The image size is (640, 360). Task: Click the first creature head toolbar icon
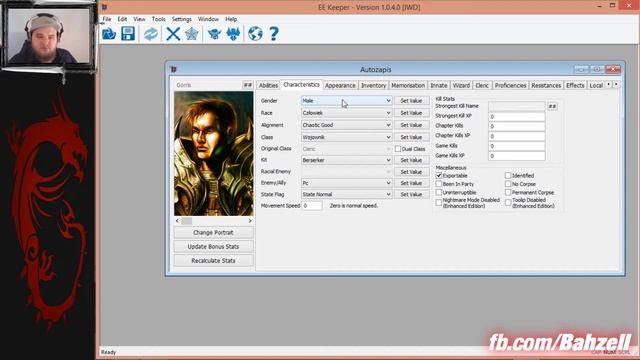214,33
